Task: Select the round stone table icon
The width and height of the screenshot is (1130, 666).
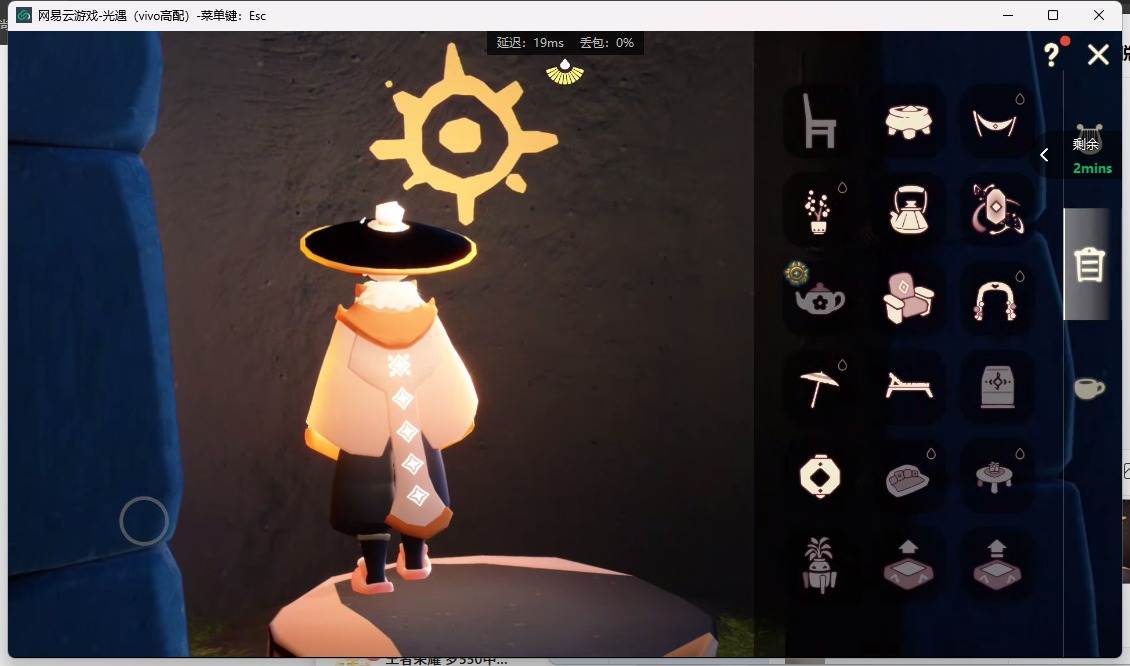Action: 908,121
